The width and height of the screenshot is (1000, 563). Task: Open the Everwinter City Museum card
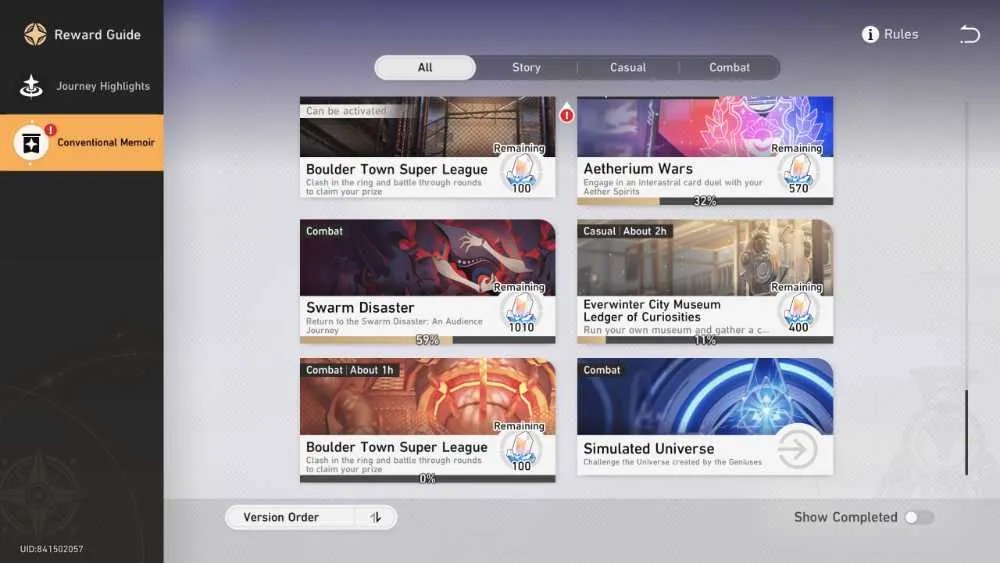pyautogui.click(x=705, y=281)
